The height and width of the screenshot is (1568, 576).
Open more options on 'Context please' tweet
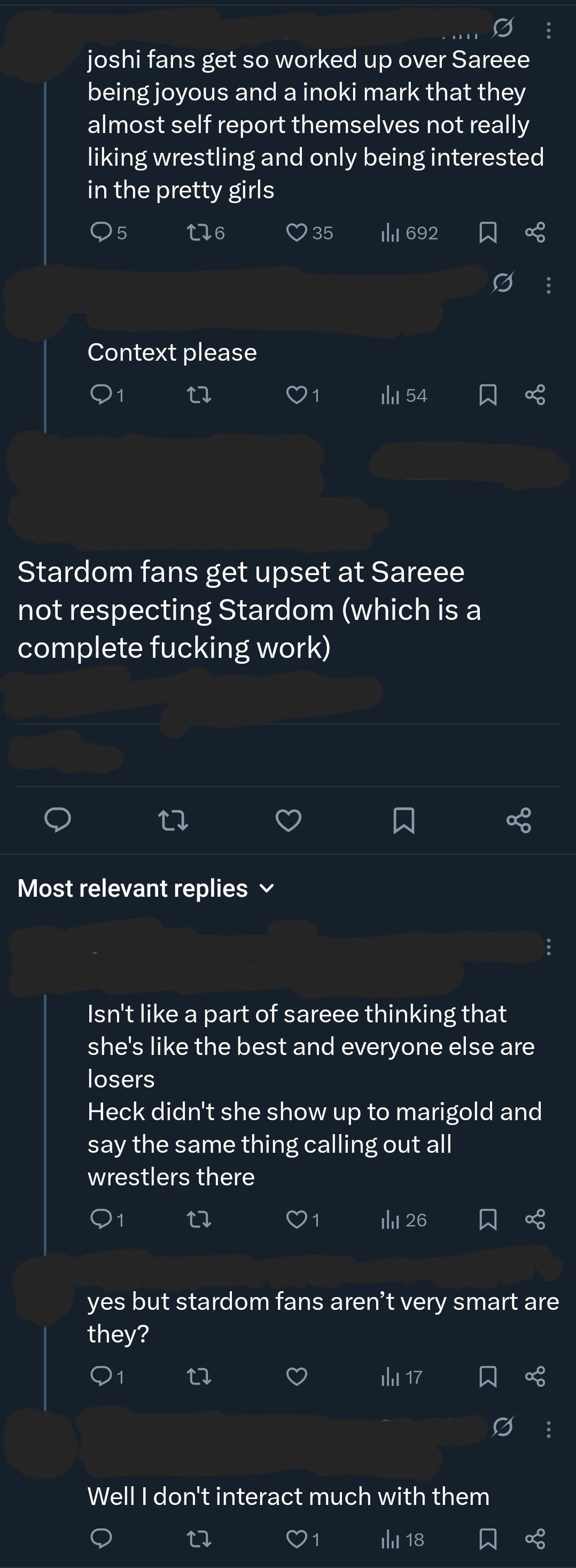(x=549, y=285)
